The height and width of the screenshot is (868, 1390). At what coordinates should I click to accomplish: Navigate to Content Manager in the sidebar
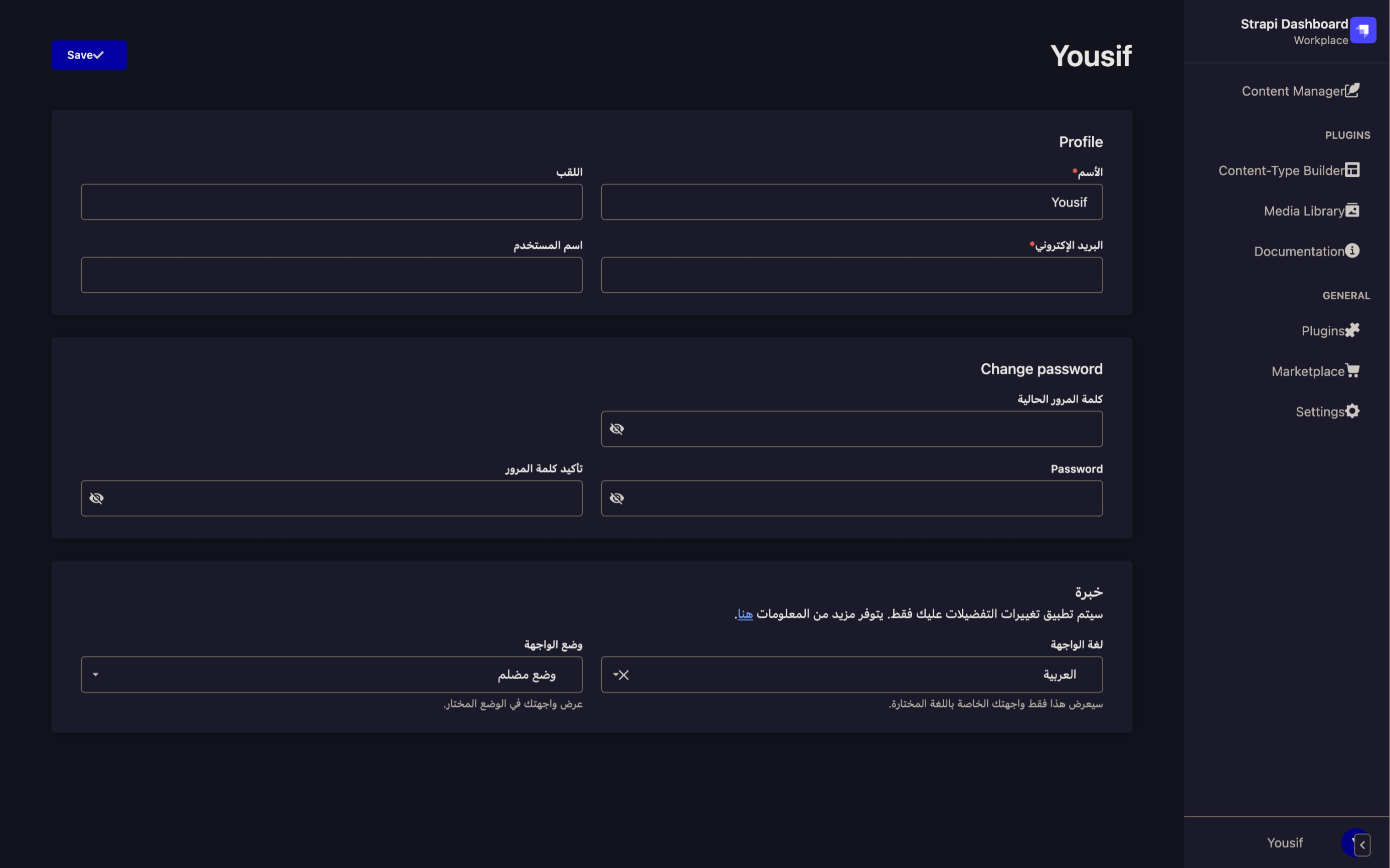pyautogui.click(x=1300, y=91)
